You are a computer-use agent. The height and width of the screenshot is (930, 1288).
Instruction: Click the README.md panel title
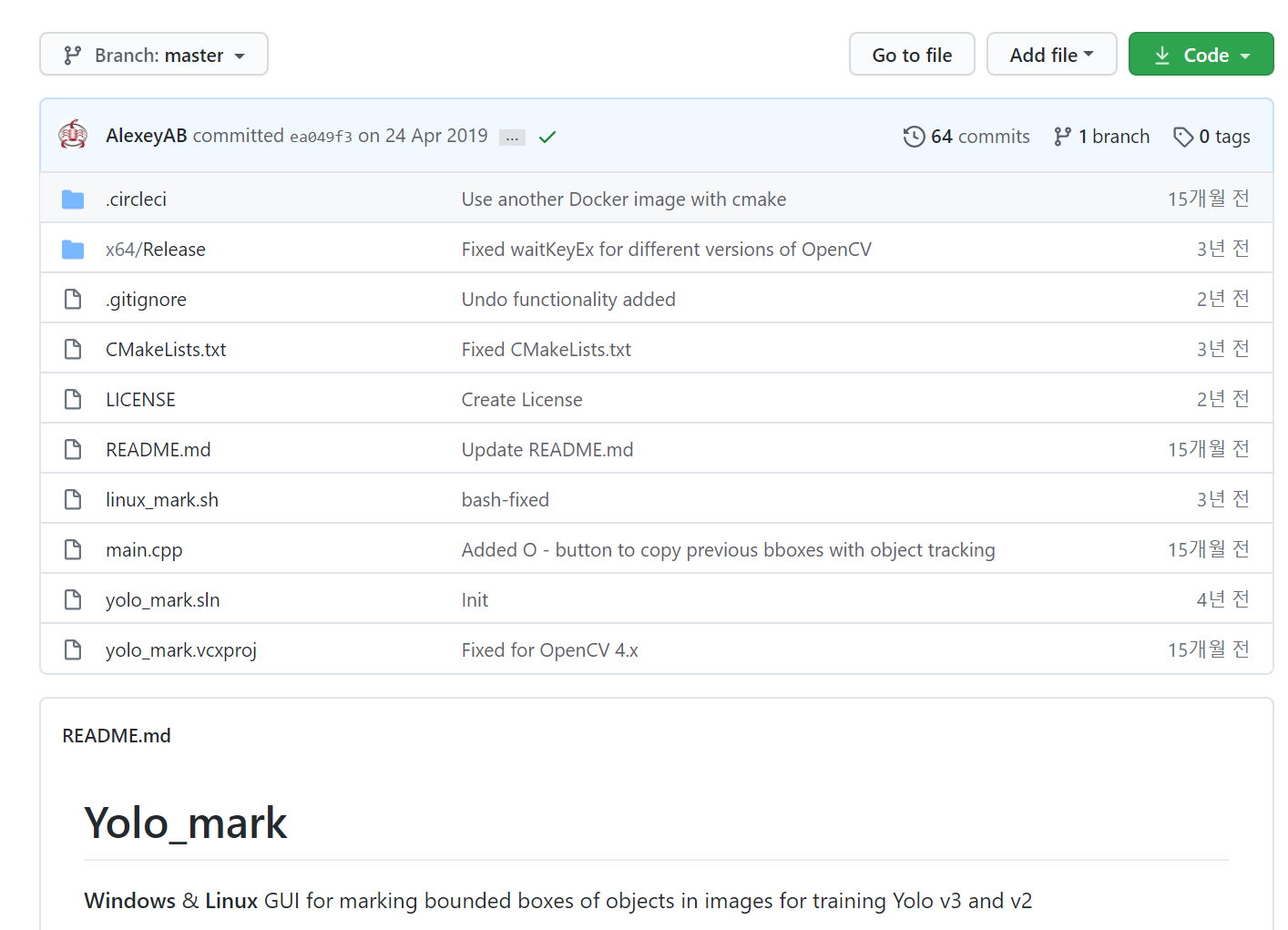[x=117, y=736]
